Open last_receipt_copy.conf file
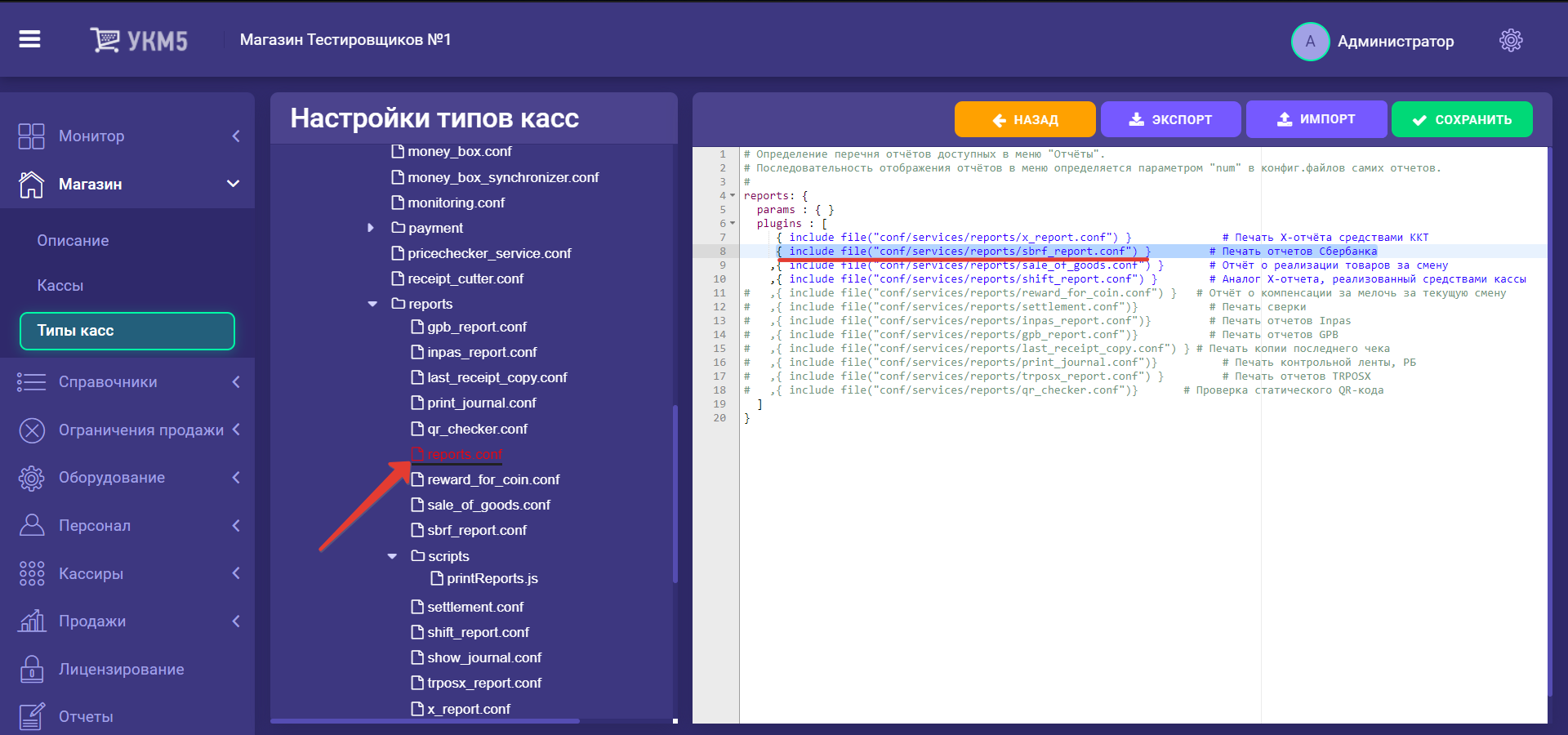Screen dimensions: 1568x735 tap(497, 377)
